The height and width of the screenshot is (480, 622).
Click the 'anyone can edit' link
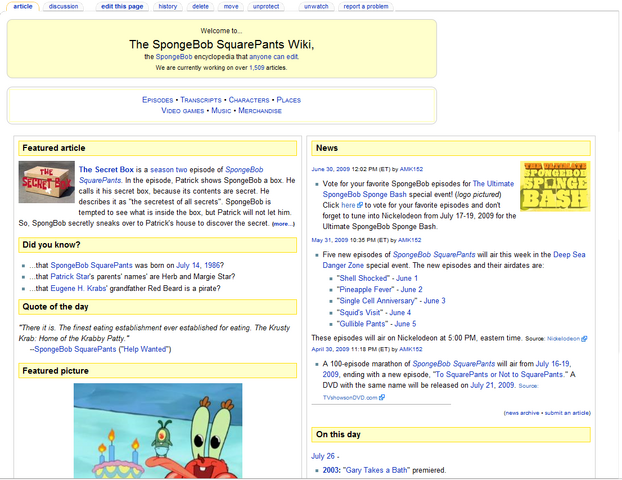[x=274, y=57]
